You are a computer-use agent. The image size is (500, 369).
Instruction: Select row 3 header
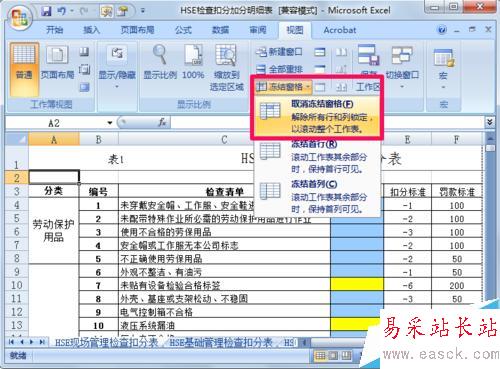click(17, 191)
